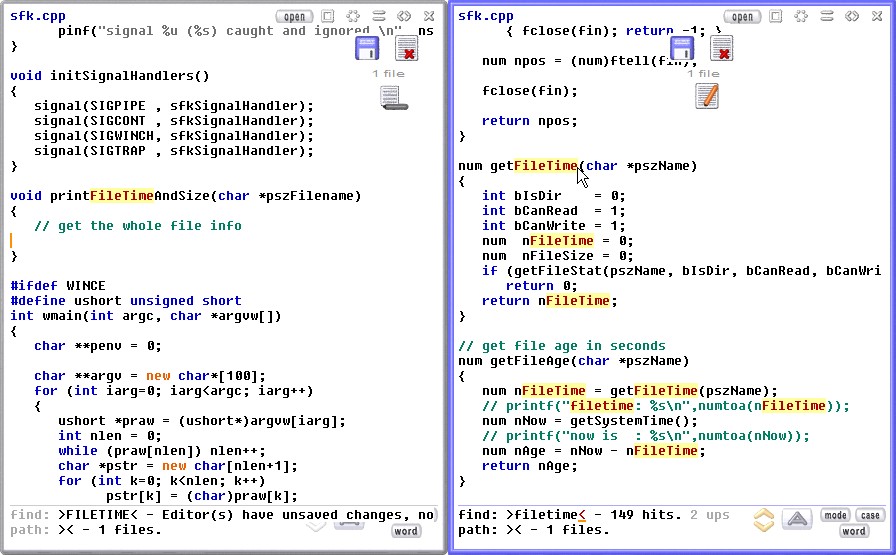Click the save floppy icon in left pane
This screenshot has width=896, height=555.
(x=367, y=48)
